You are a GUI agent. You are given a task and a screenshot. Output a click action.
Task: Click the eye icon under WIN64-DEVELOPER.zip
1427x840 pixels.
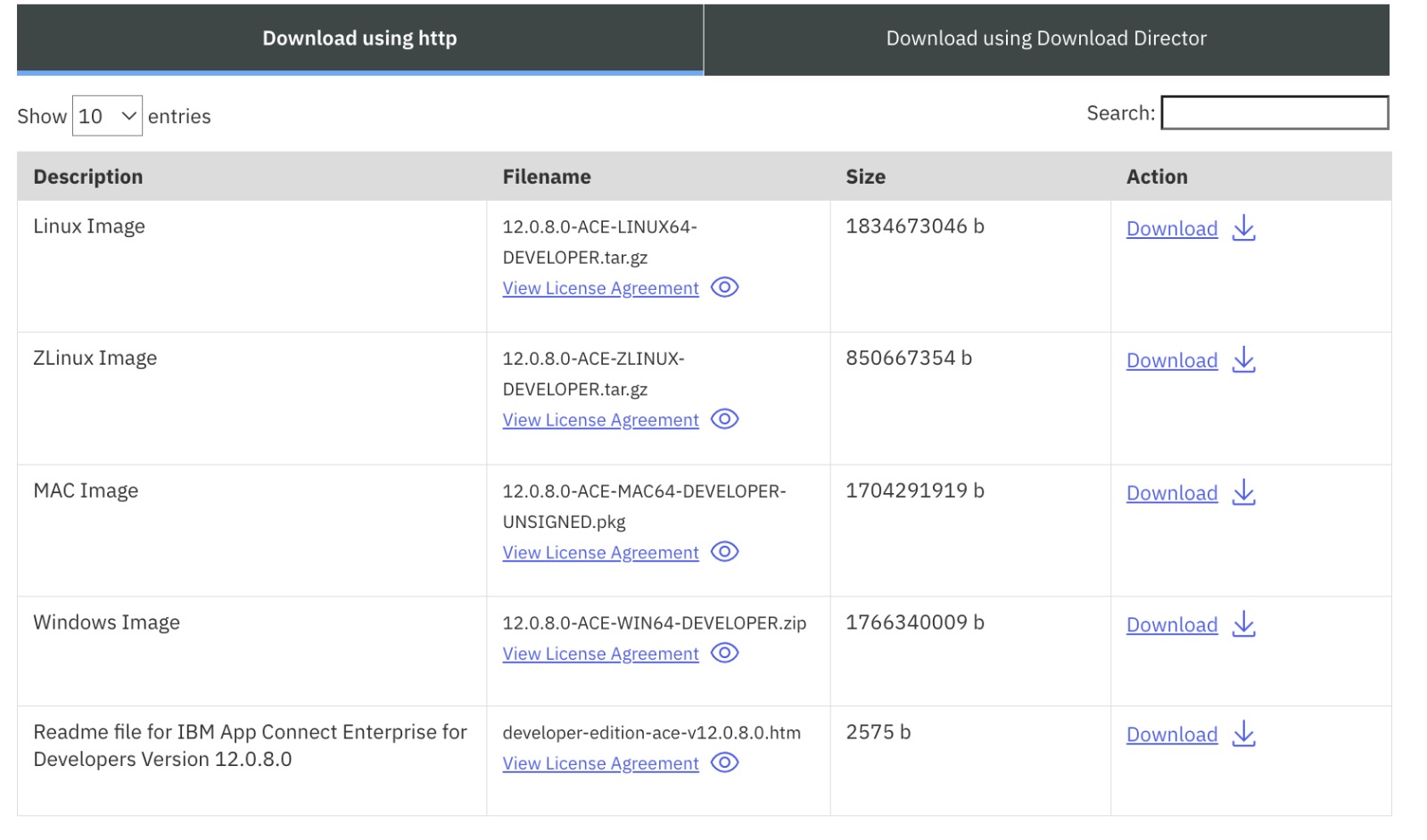point(724,653)
